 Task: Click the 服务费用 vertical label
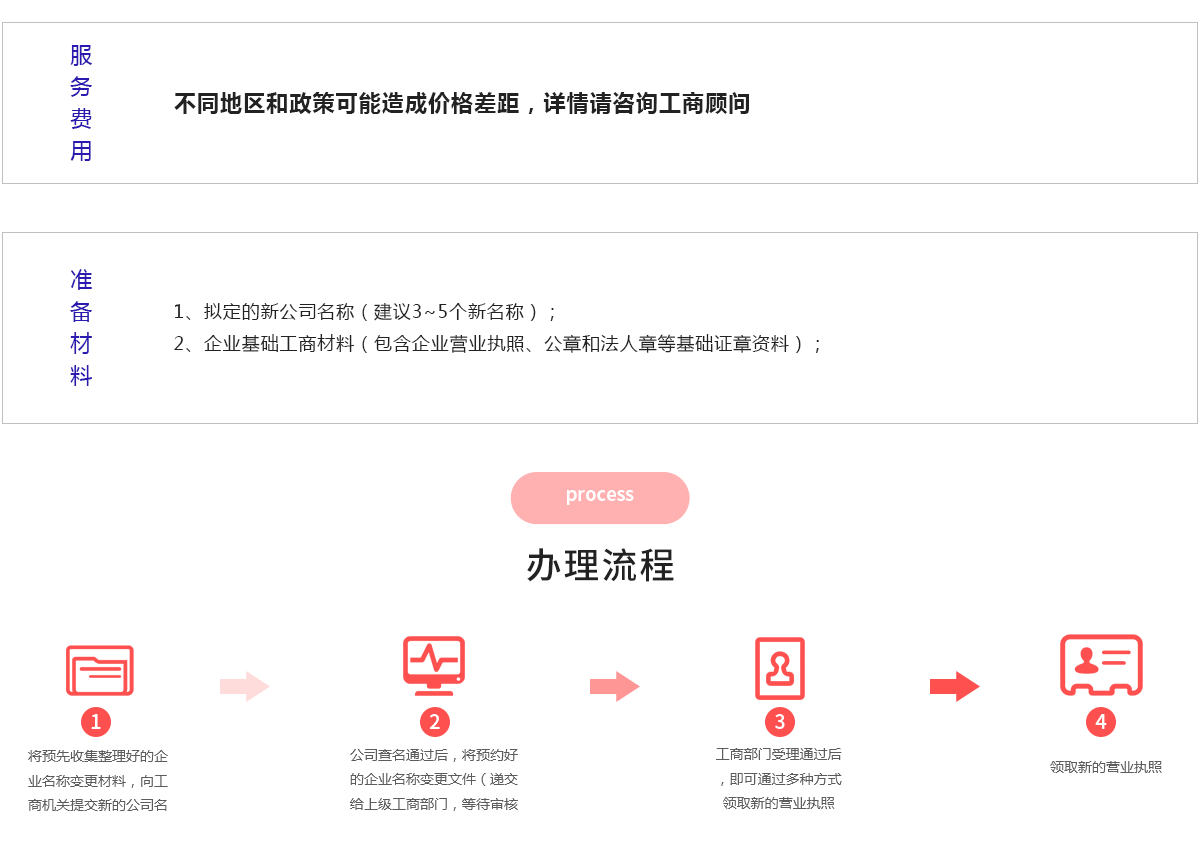coord(81,103)
